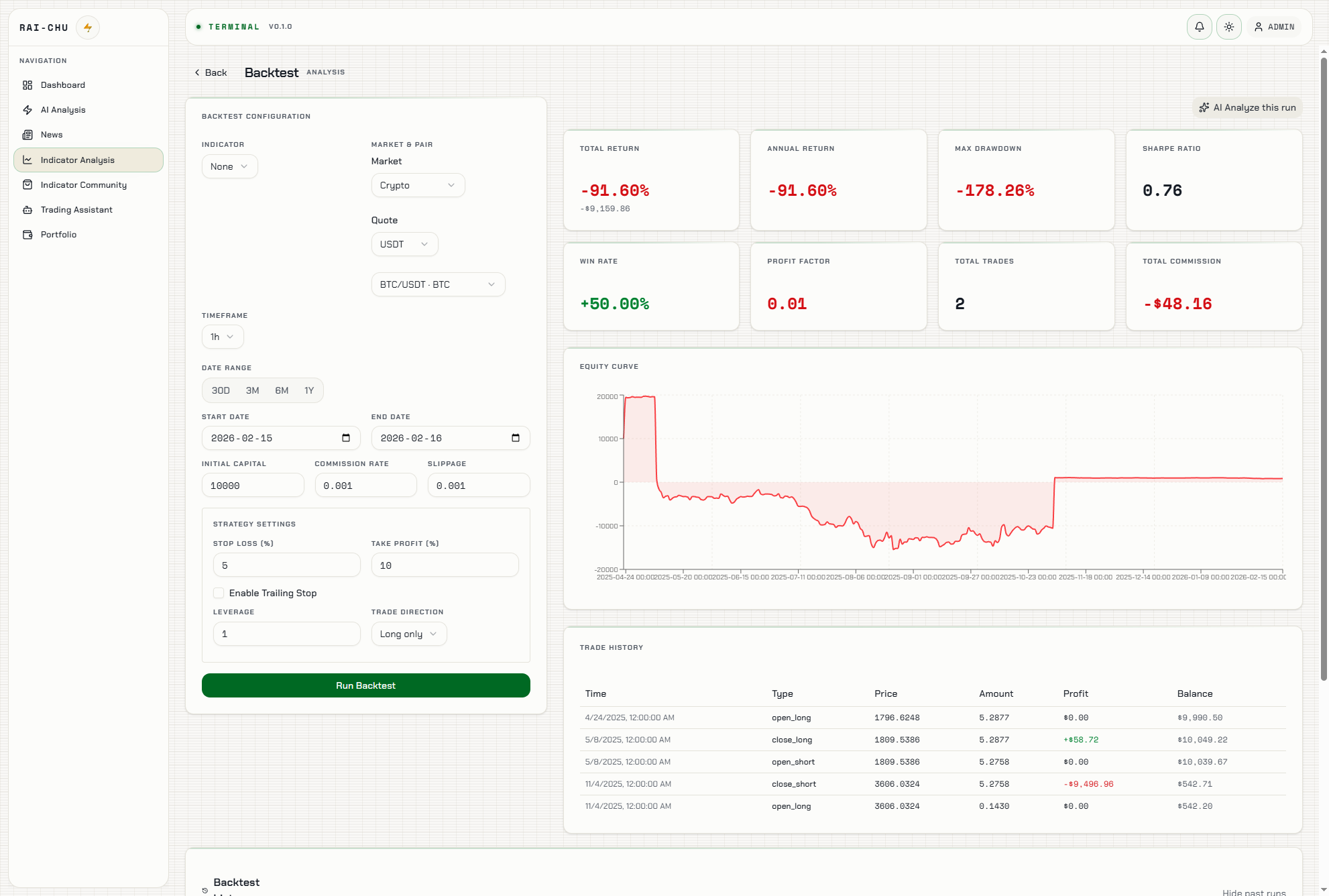1329x896 pixels.
Task: Open the Indicator dropdown showing None
Action: click(229, 166)
